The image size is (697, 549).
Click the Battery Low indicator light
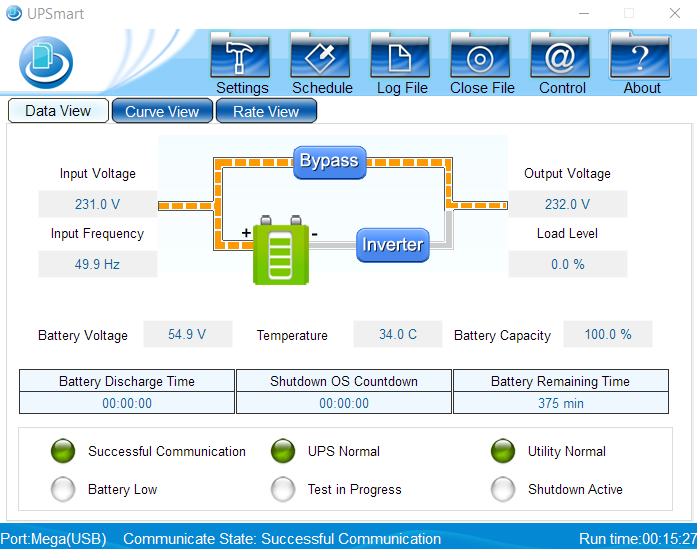tap(63, 489)
